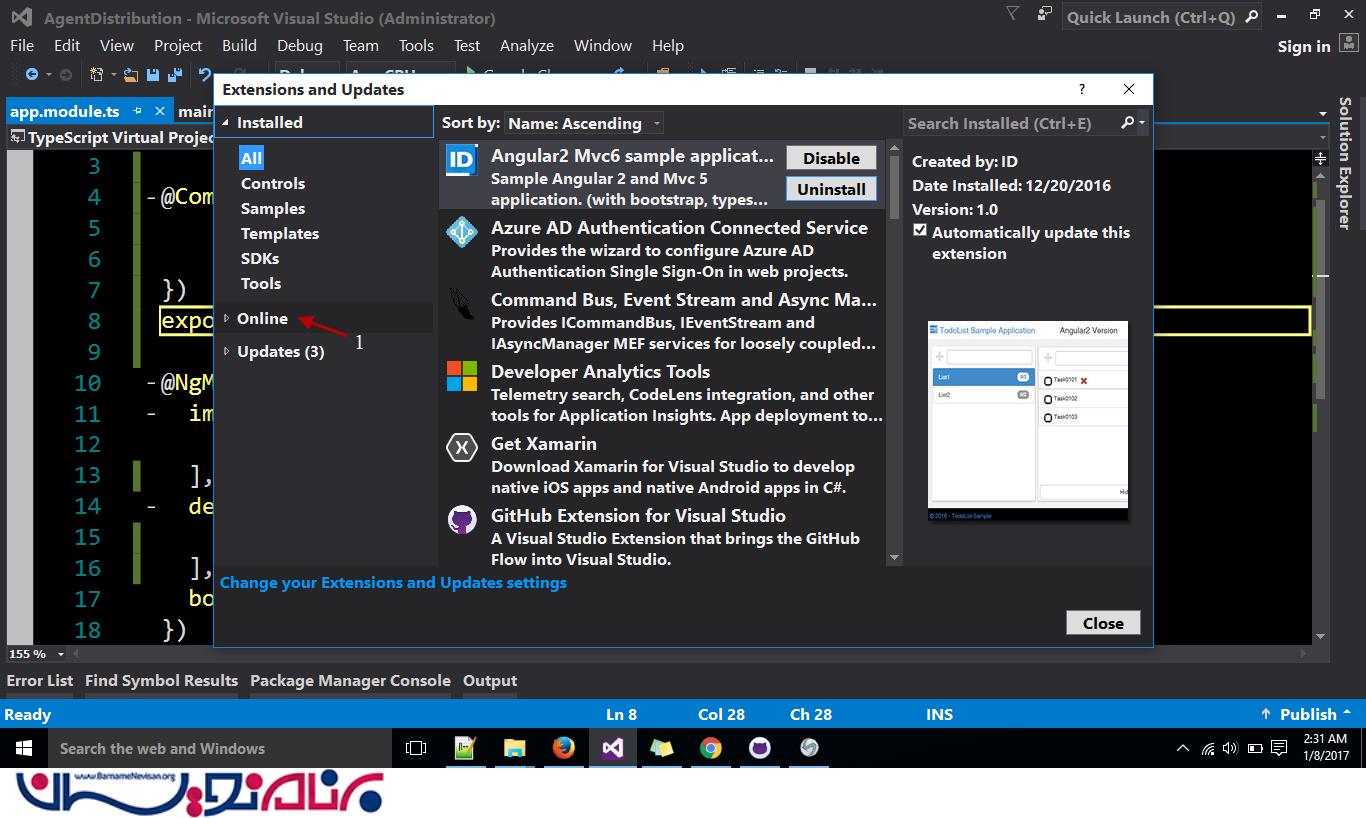Switch to the Error List tab
Viewport: 1366px width, 818px height.
pos(40,680)
